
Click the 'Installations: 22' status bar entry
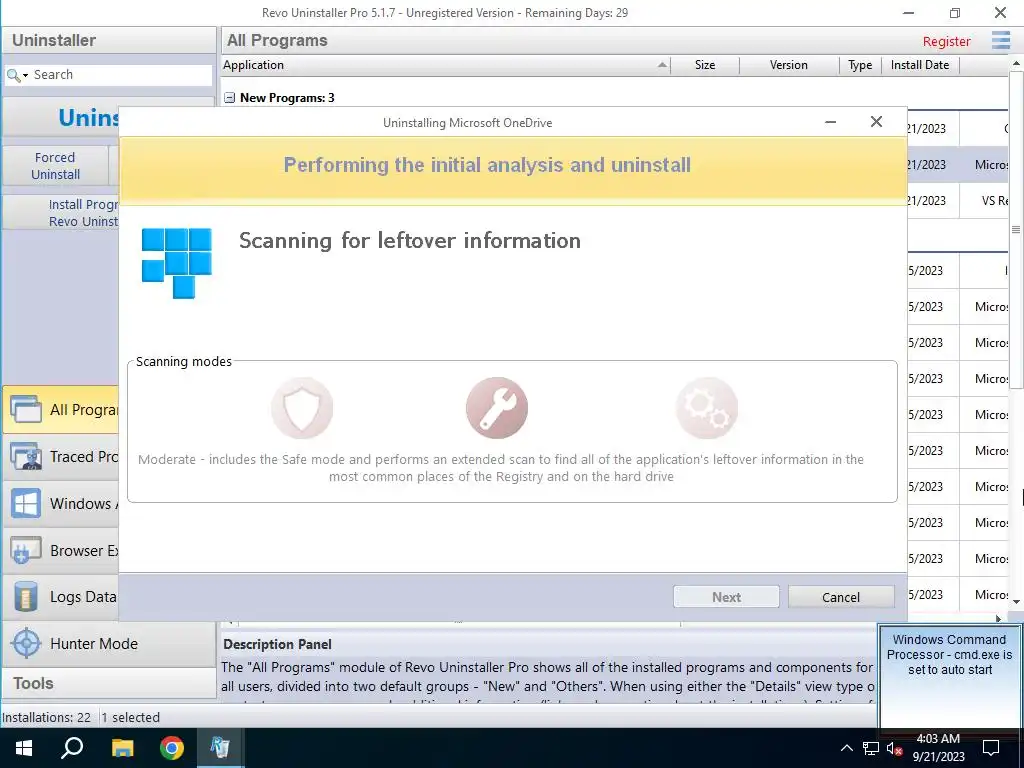[x=46, y=717]
